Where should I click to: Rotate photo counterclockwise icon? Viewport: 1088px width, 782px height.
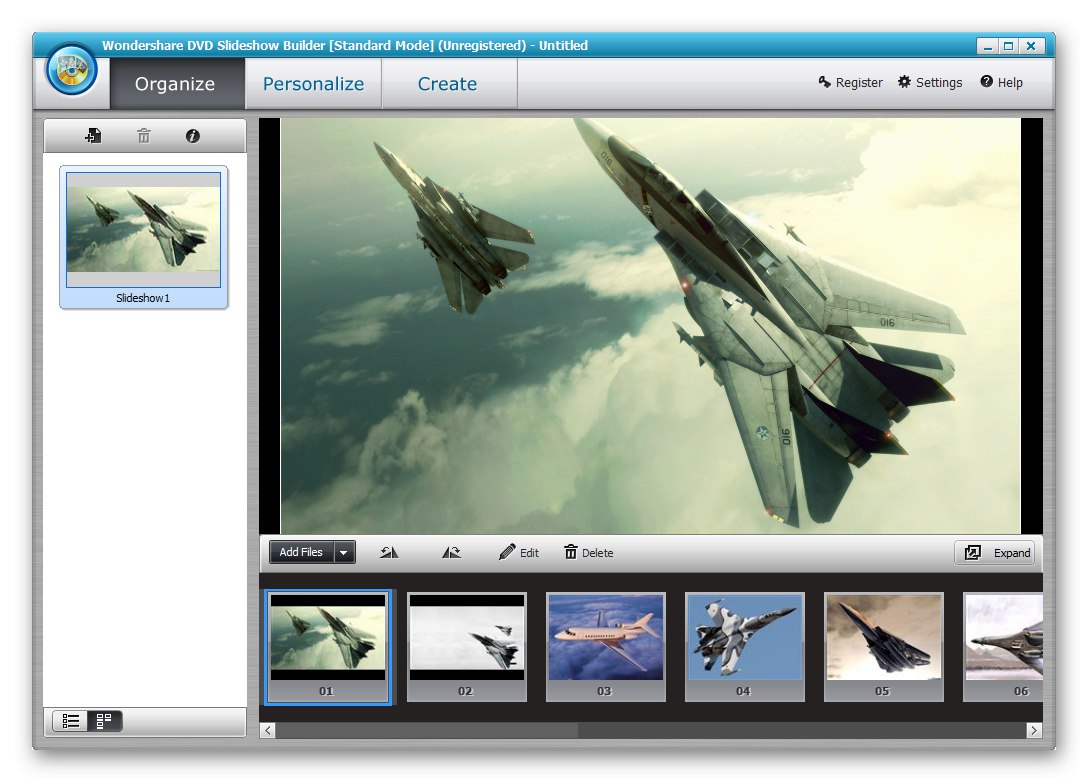(x=389, y=552)
